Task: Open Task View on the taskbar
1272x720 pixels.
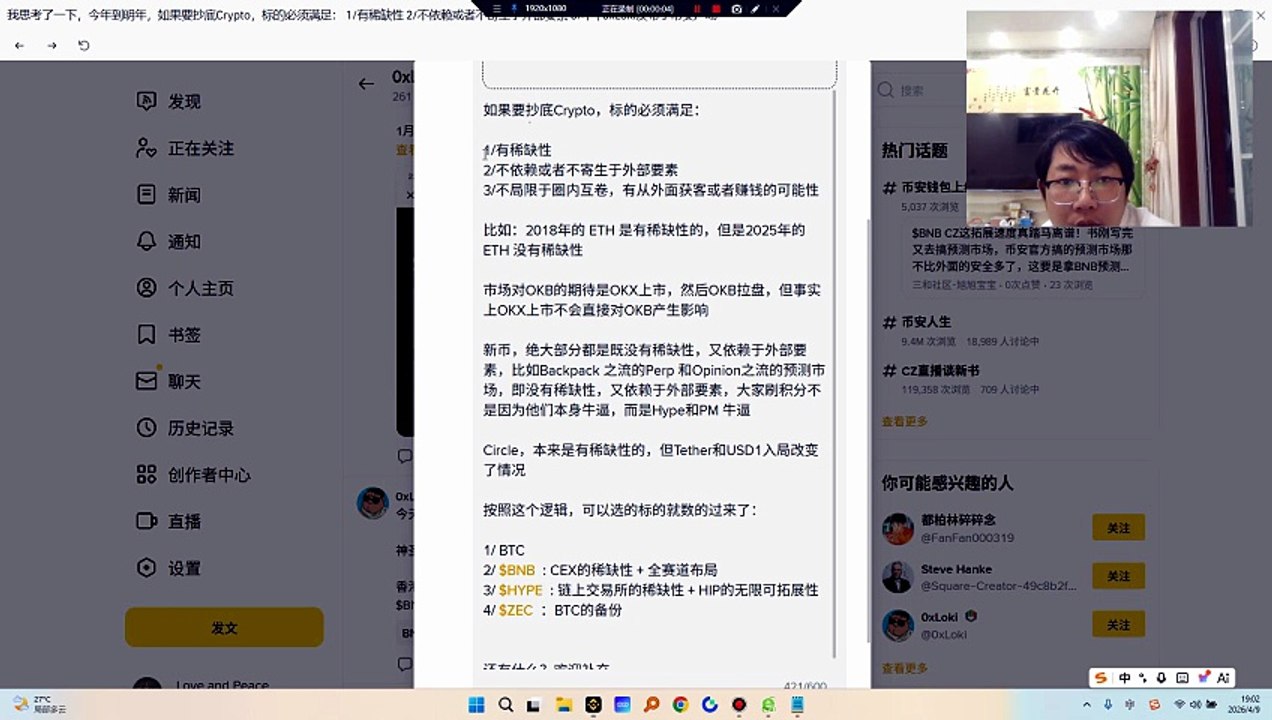Action: [535, 704]
